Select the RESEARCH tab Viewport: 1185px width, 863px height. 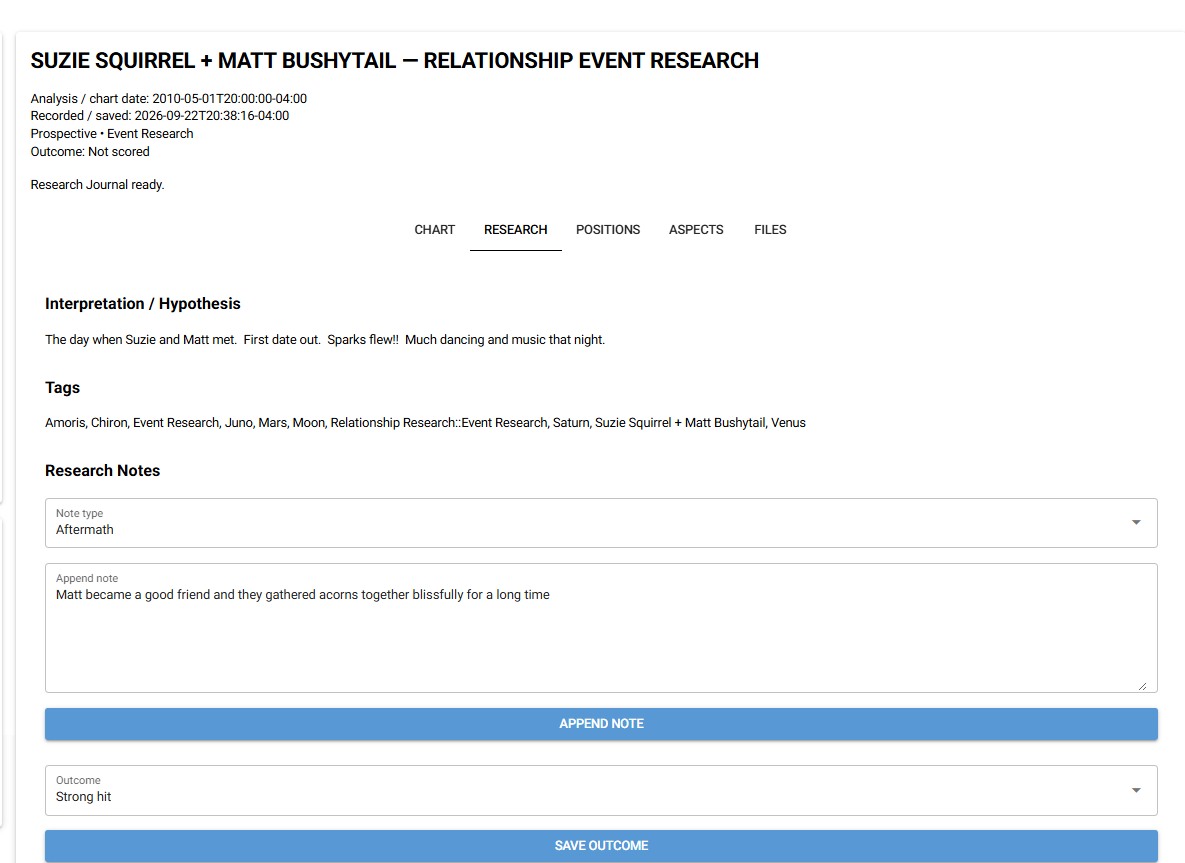tap(515, 230)
